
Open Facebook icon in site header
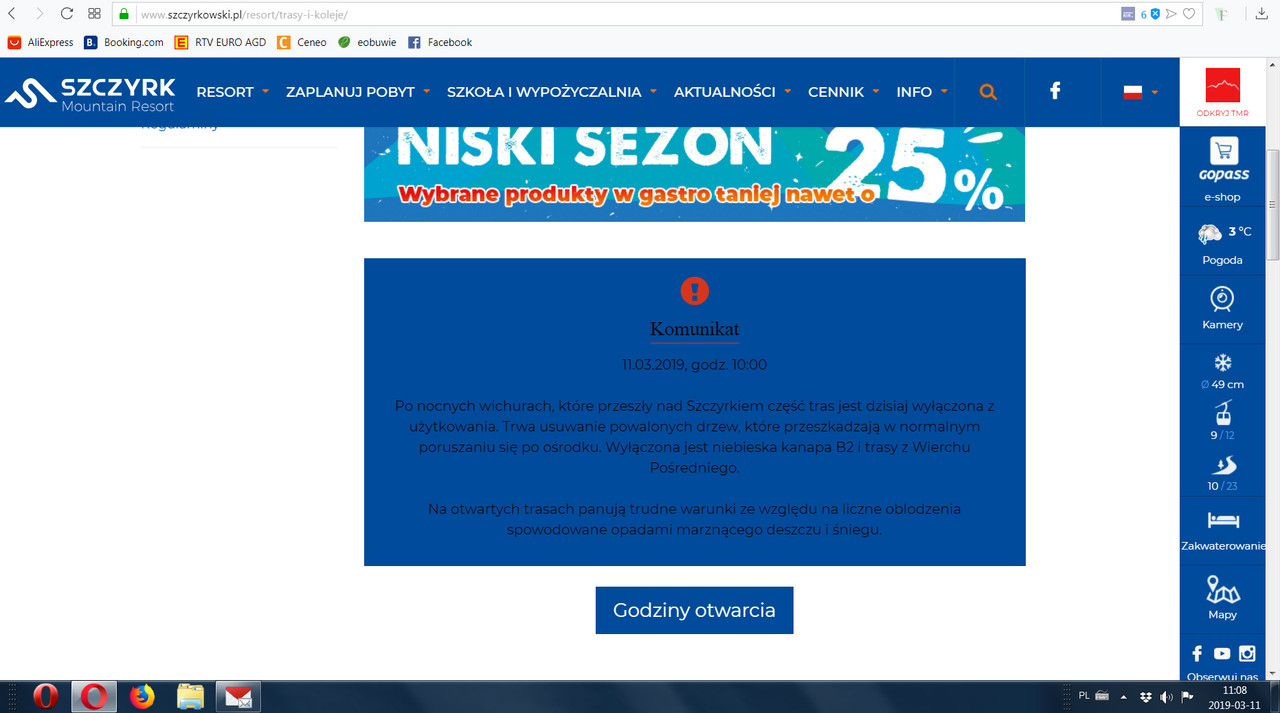tap(1055, 91)
